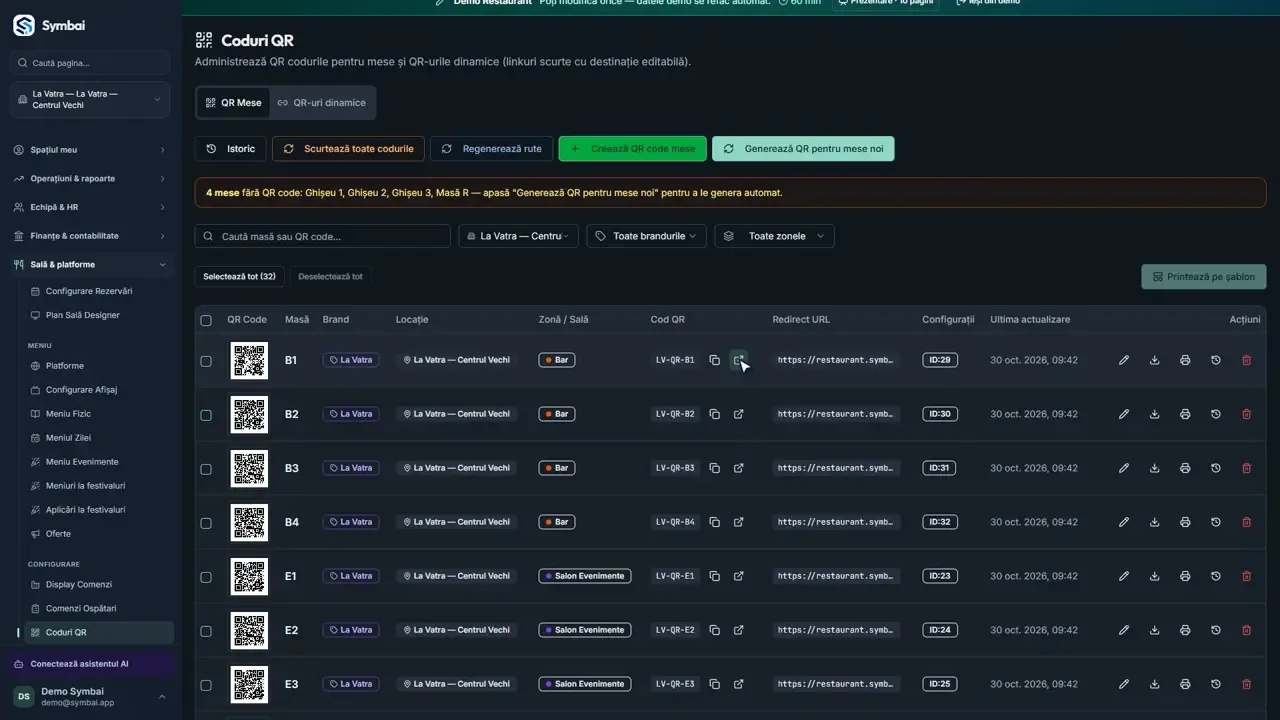This screenshot has height=720, width=1280.
Task: Focus the Caută masă sau QR code field
Action: [323, 236]
